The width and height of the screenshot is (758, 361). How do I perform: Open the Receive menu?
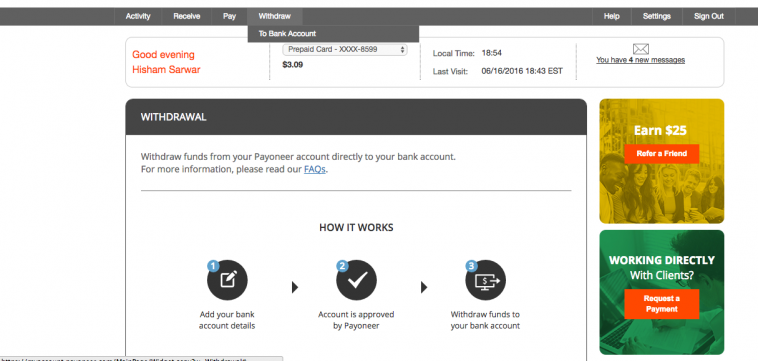tap(187, 16)
